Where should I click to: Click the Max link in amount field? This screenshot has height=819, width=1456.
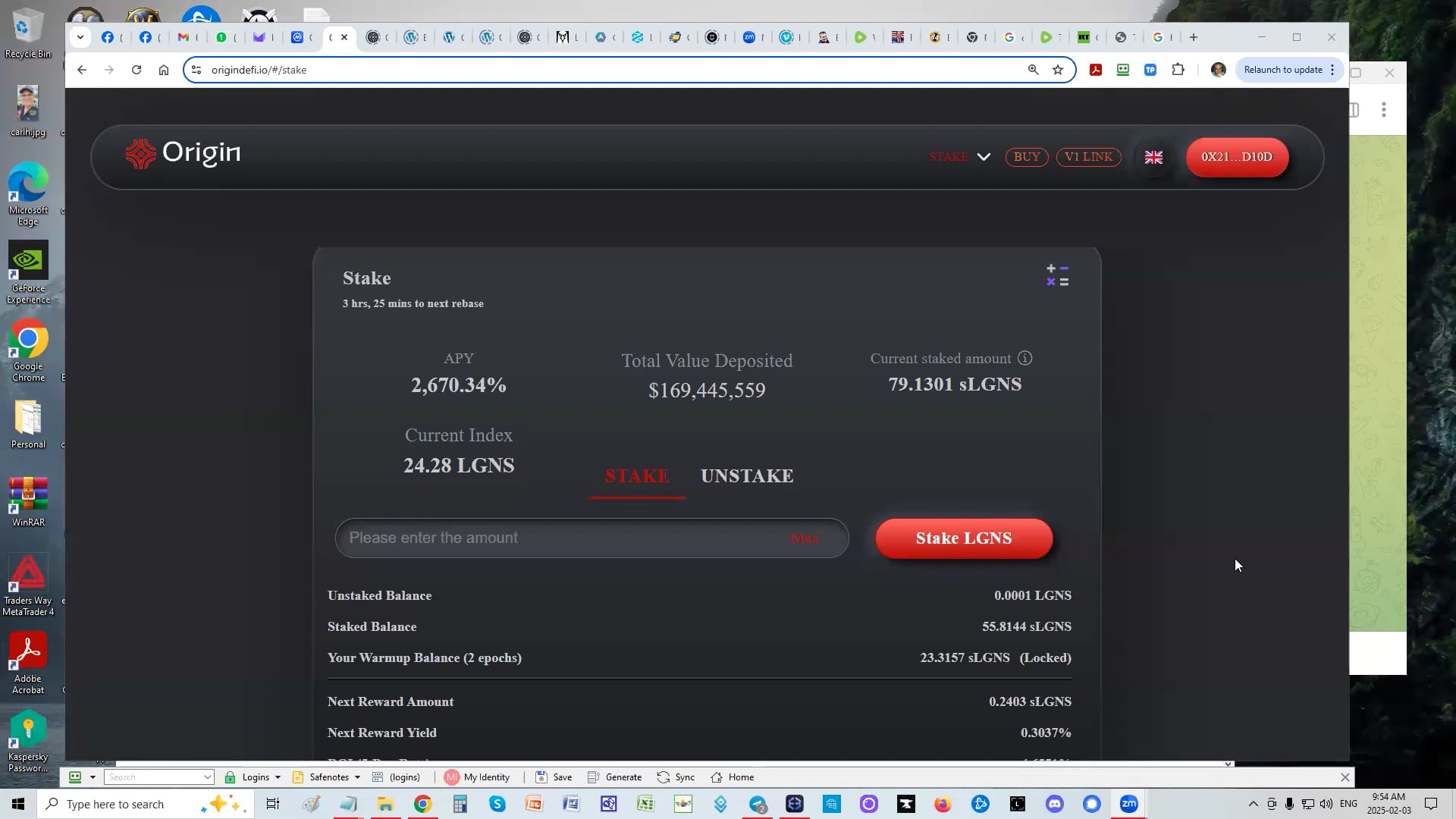(x=804, y=539)
